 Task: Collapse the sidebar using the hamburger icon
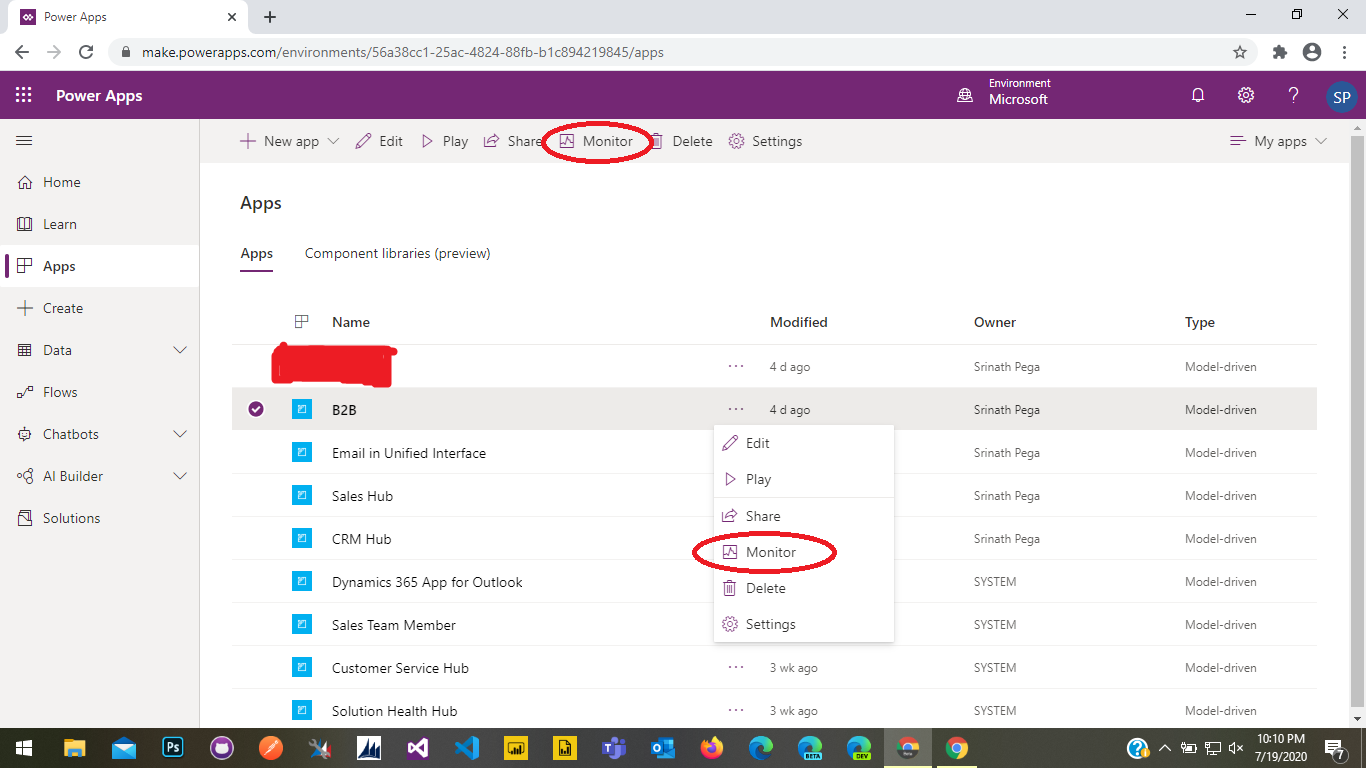(24, 140)
